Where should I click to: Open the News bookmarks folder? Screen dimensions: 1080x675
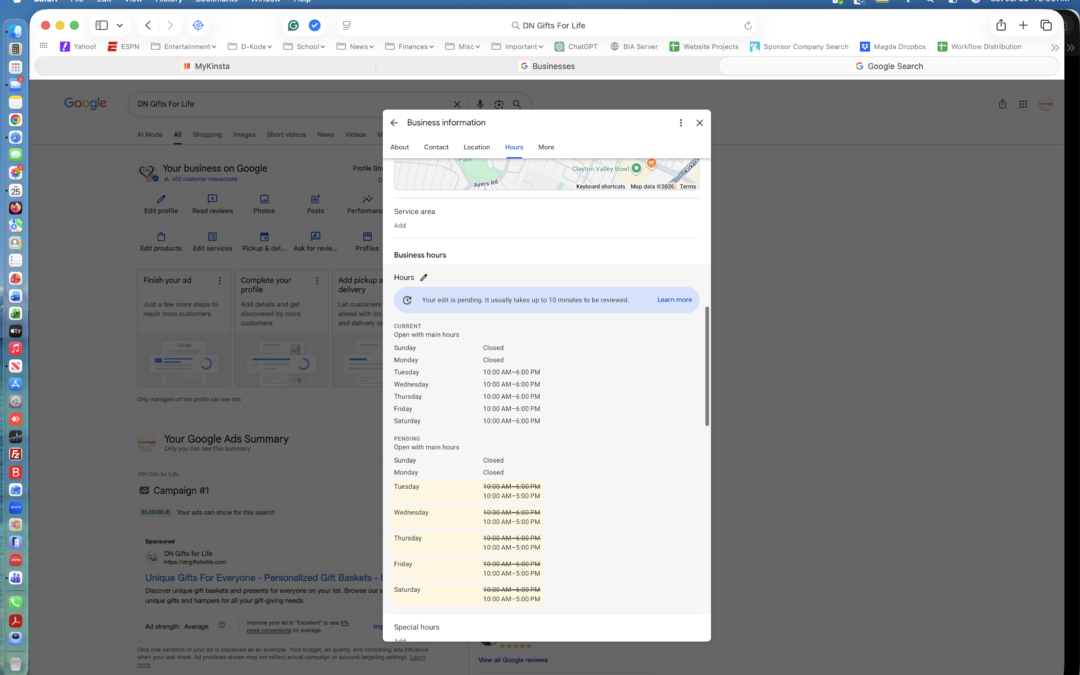click(x=355, y=47)
